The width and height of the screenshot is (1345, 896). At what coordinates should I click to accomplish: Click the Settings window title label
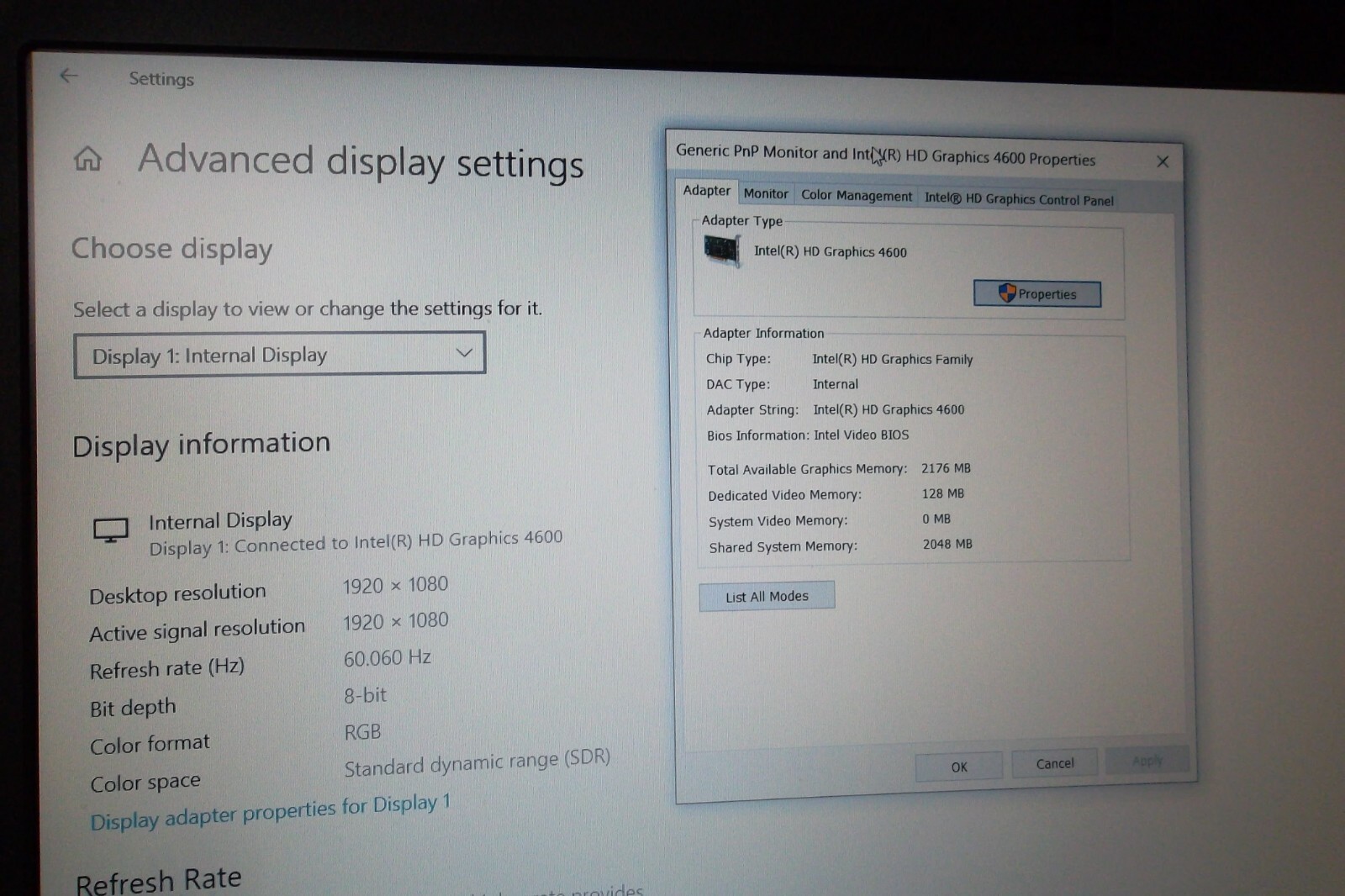coord(161,79)
